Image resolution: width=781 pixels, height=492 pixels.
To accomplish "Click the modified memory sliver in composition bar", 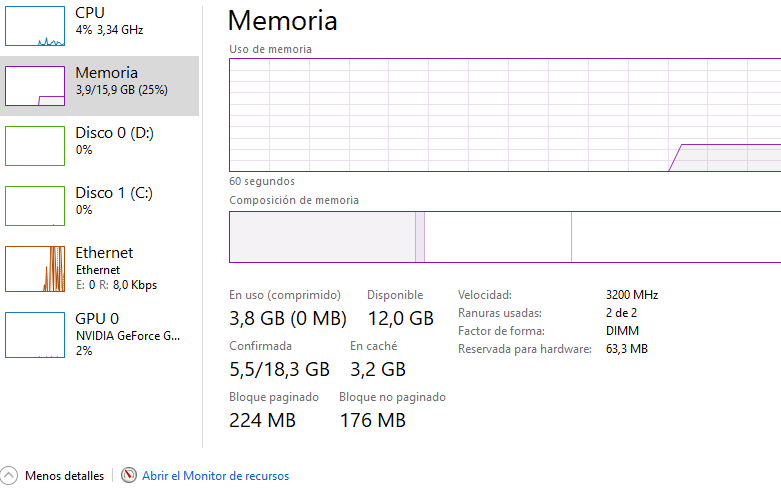I will tap(420, 237).
